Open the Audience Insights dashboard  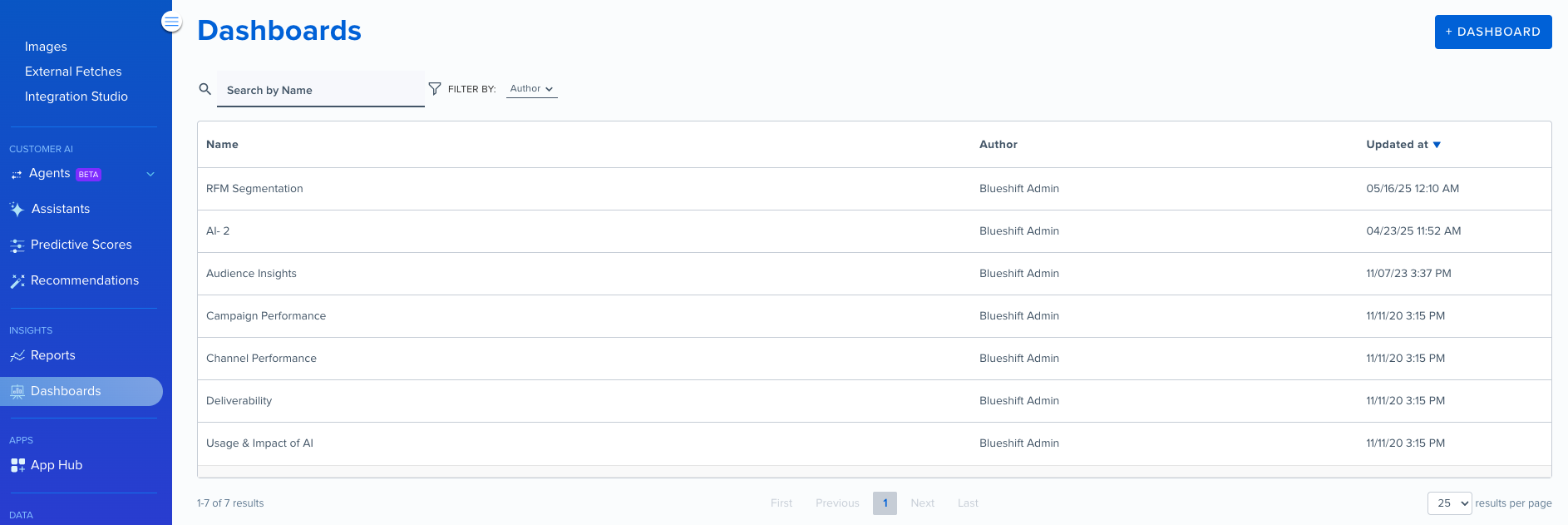point(251,274)
